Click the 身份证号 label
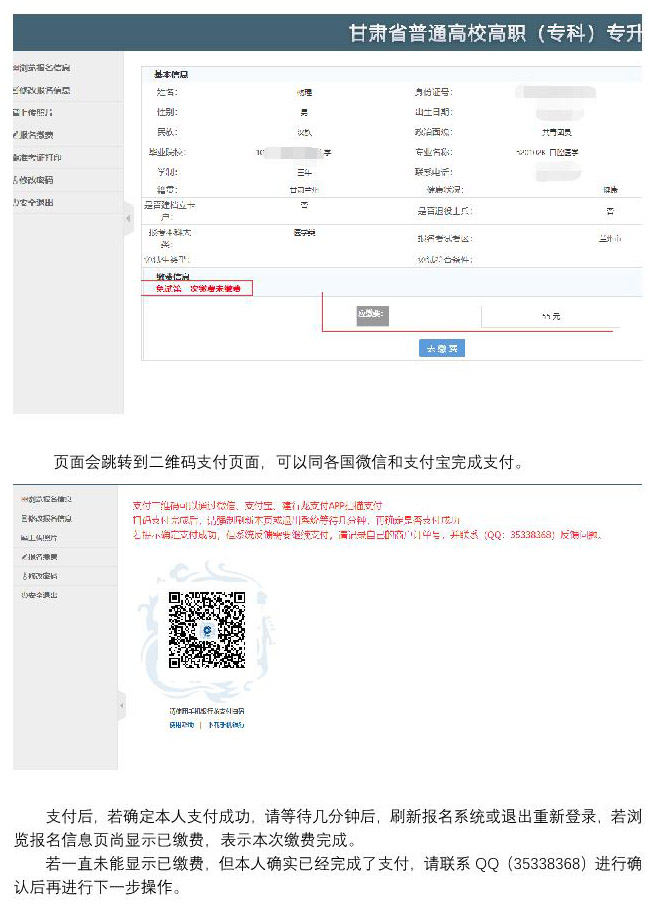 pos(434,92)
